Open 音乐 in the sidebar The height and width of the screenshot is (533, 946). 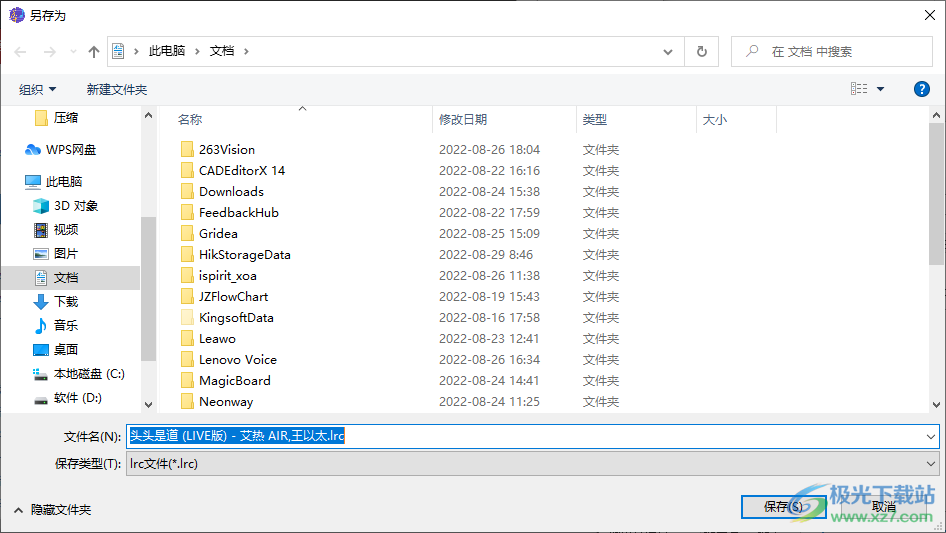(x=57, y=325)
